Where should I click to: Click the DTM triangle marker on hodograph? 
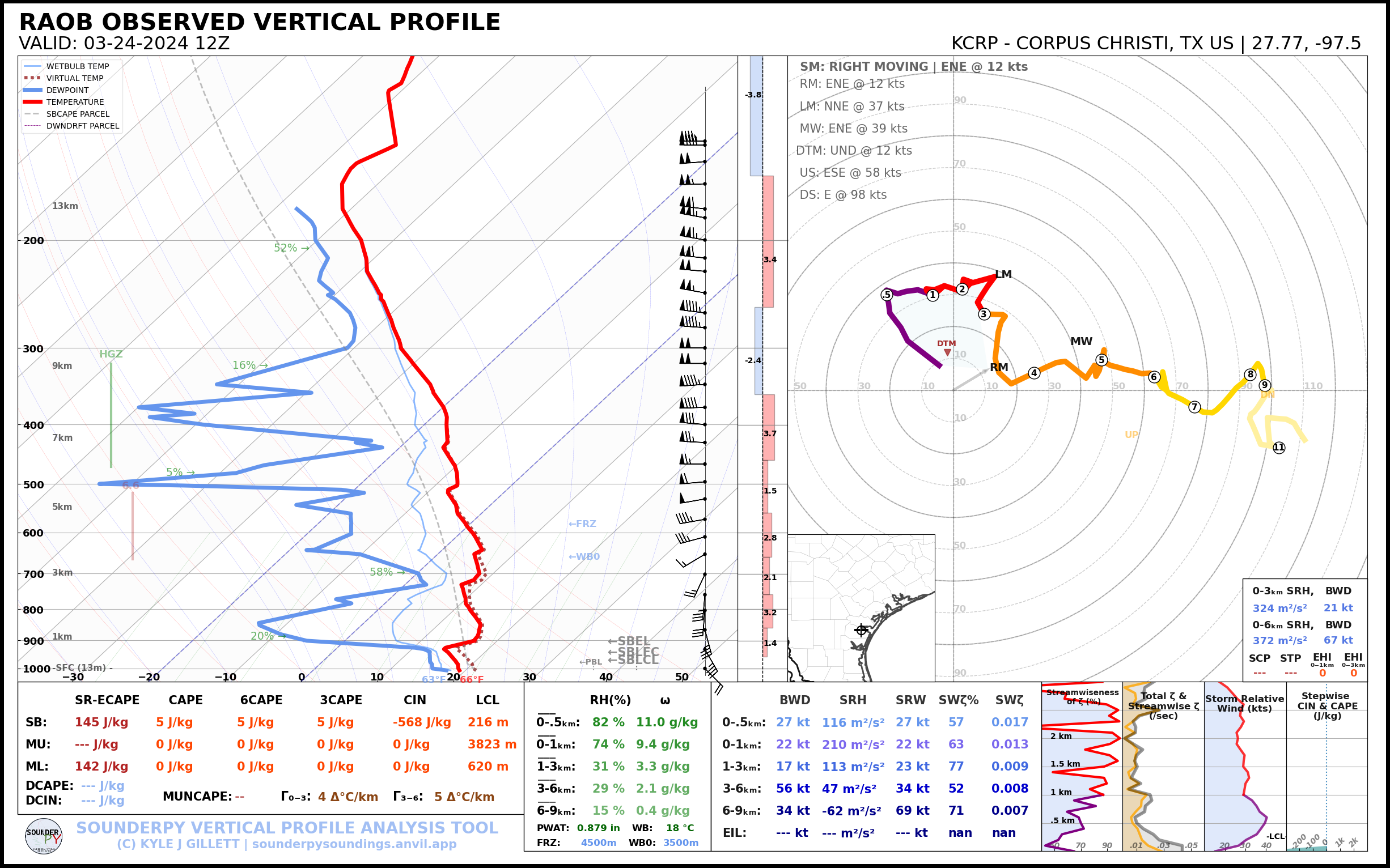[947, 352]
